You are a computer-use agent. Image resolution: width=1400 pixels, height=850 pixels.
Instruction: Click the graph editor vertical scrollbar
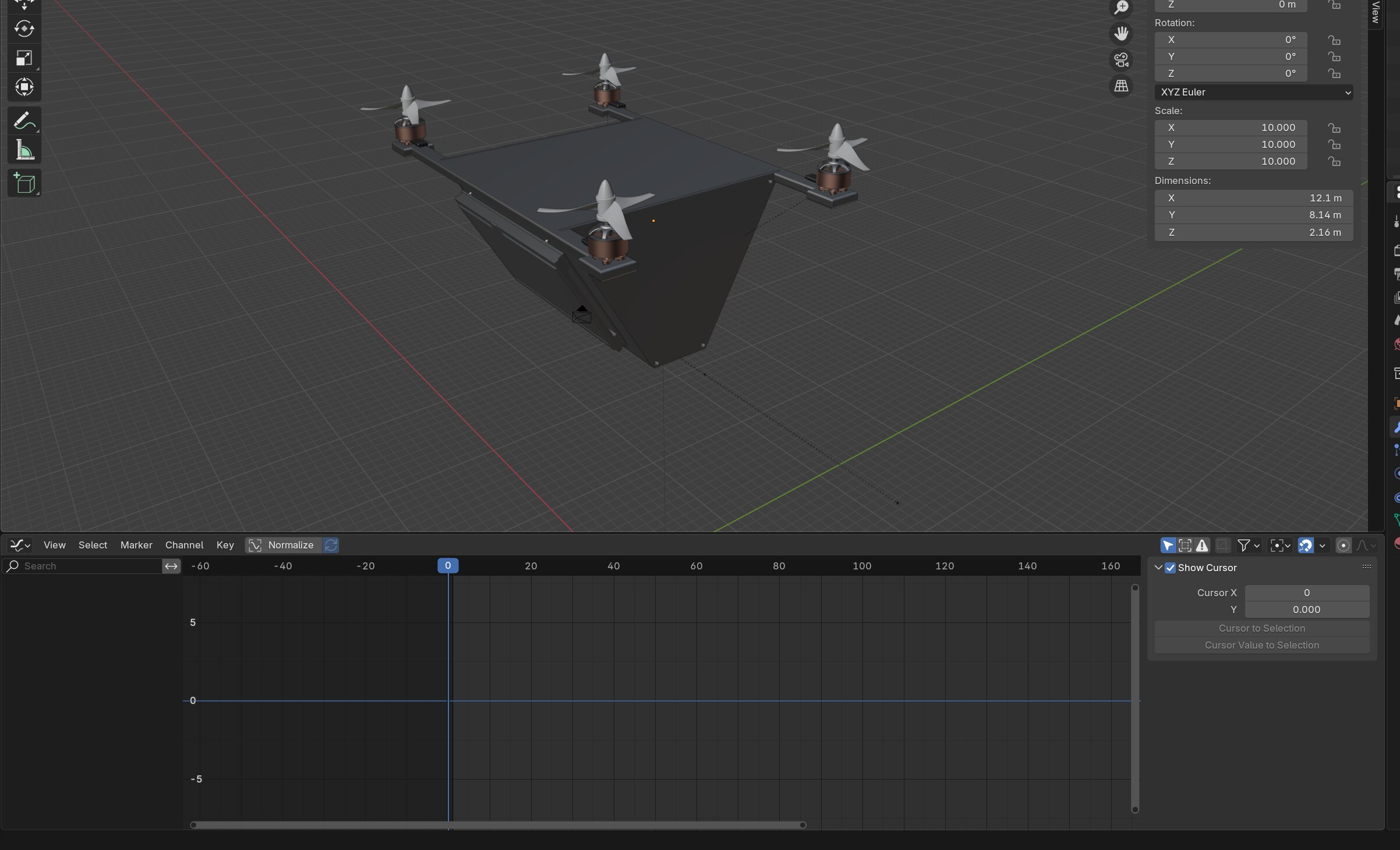point(1135,699)
